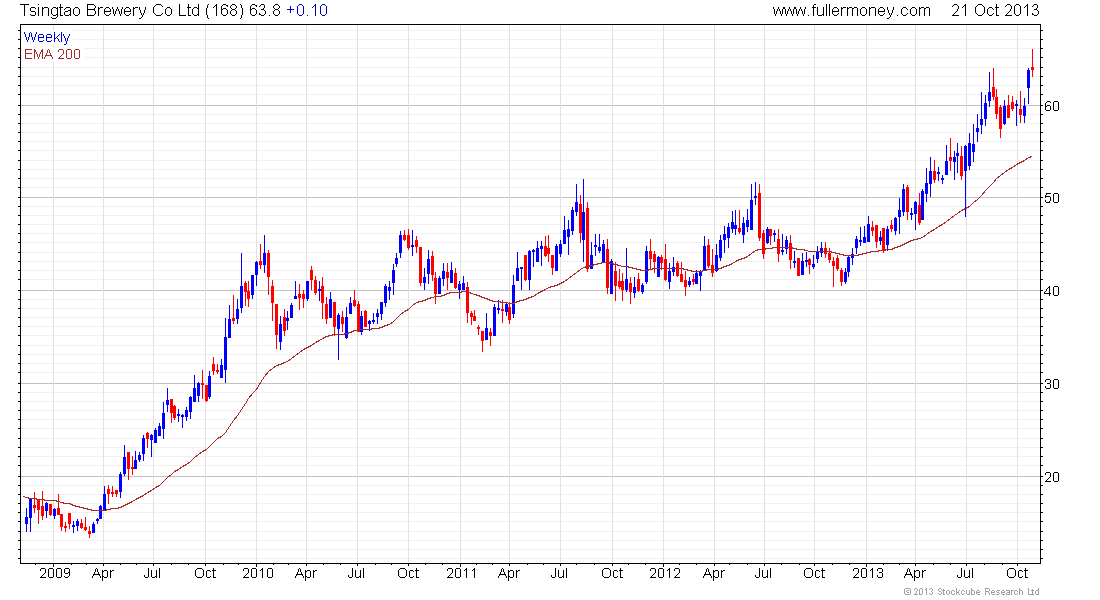Screen dimensions: 1100x600
Task: Select the 2011 time axis marker
Action: click(x=461, y=574)
